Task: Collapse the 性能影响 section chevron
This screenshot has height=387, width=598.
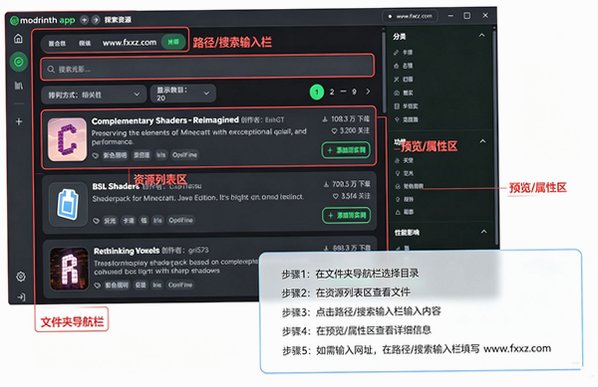Action: tap(484, 232)
